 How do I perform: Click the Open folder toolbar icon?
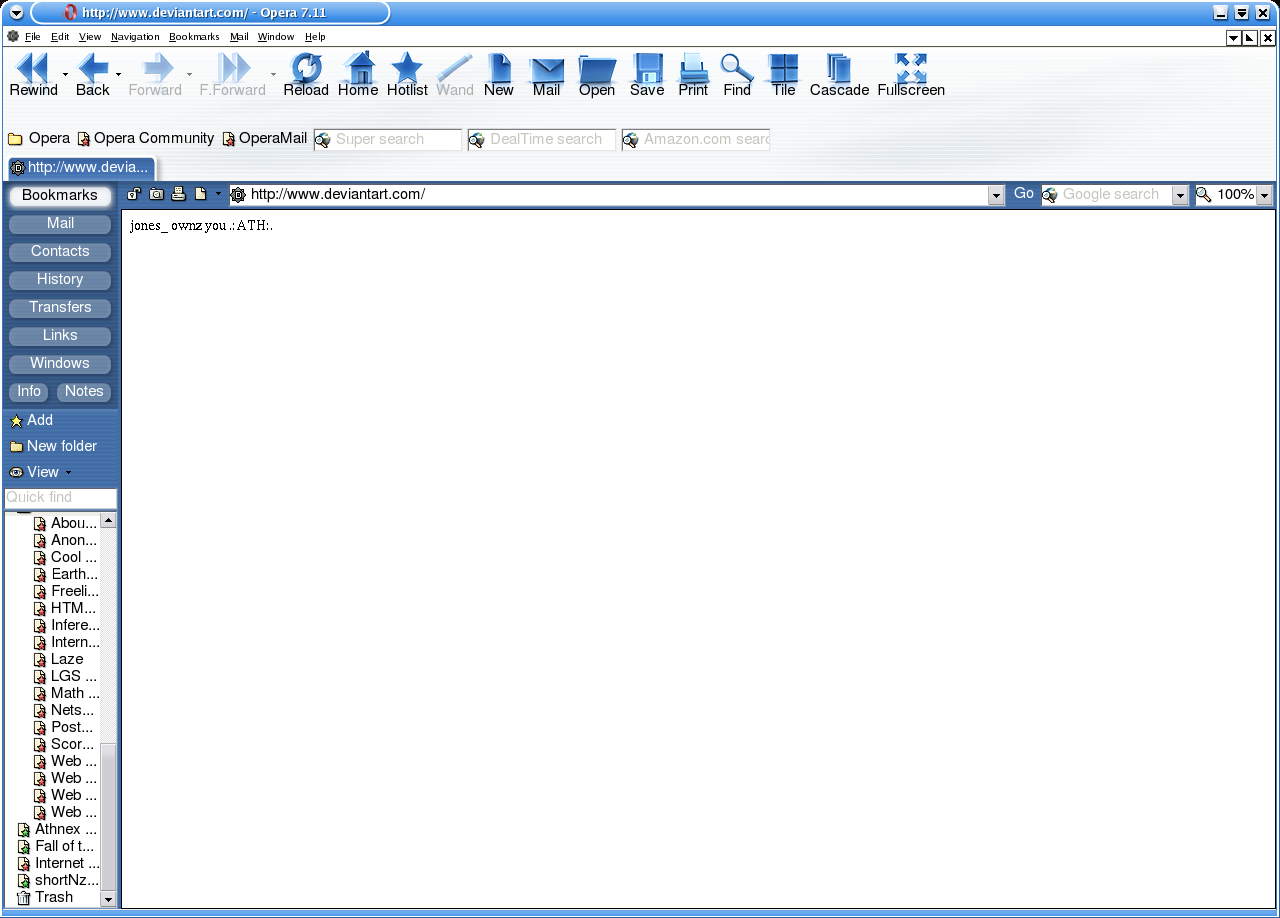tap(597, 68)
